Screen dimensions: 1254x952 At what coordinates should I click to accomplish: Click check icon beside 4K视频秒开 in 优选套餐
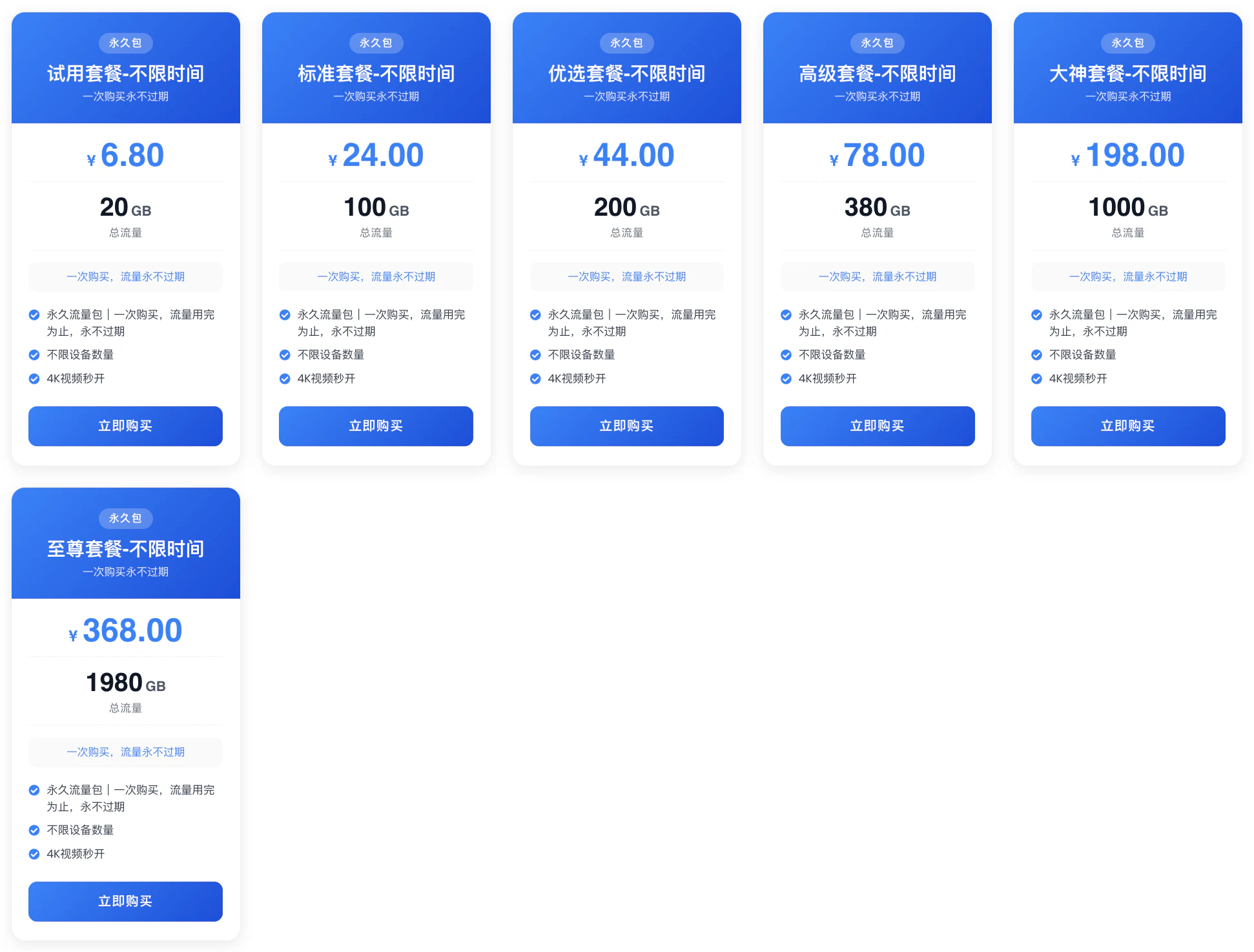point(535,378)
